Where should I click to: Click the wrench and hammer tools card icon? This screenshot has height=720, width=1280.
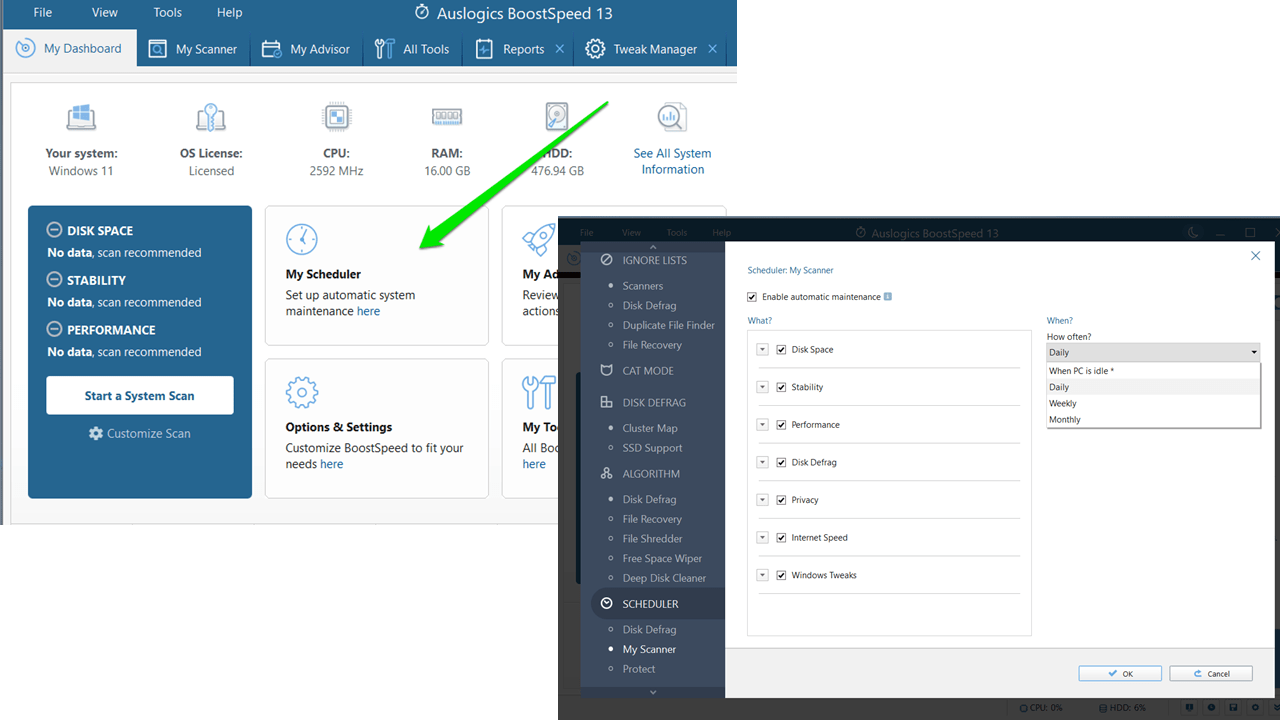click(x=539, y=393)
